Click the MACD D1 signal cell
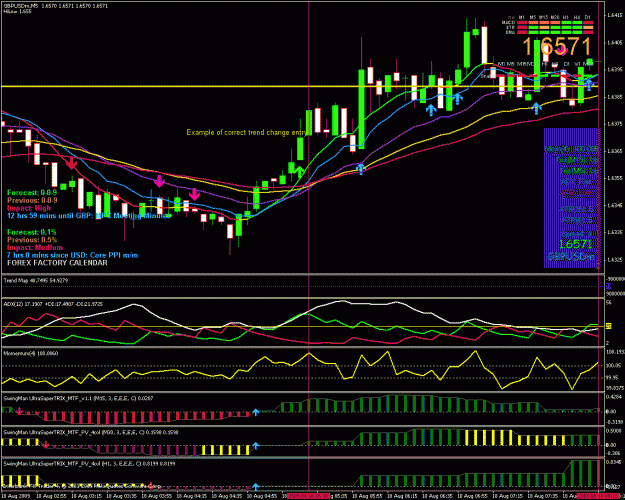The width and height of the screenshot is (625, 500). point(588,22)
